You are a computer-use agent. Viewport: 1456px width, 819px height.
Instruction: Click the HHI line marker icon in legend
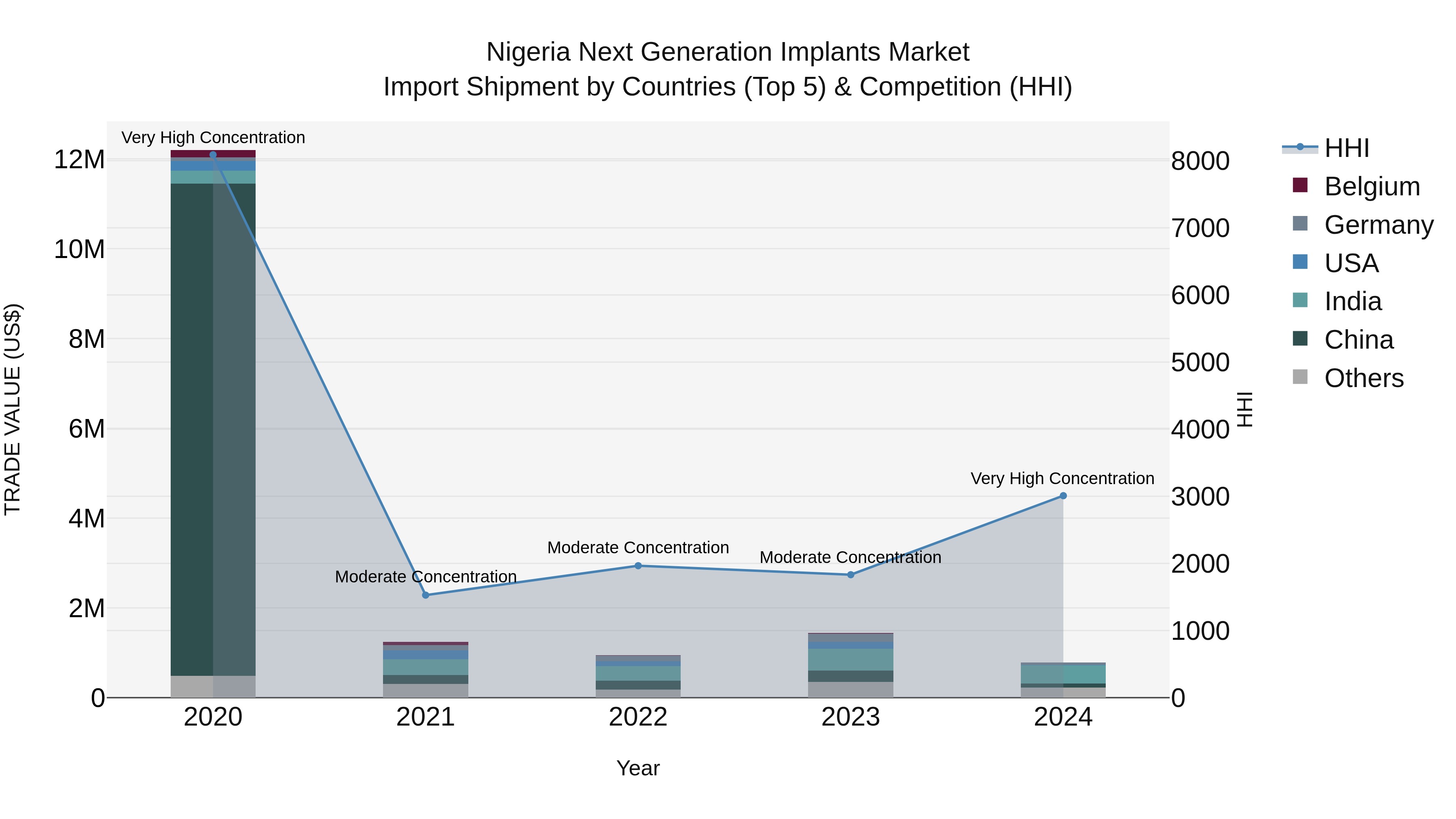(x=1300, y=147)
